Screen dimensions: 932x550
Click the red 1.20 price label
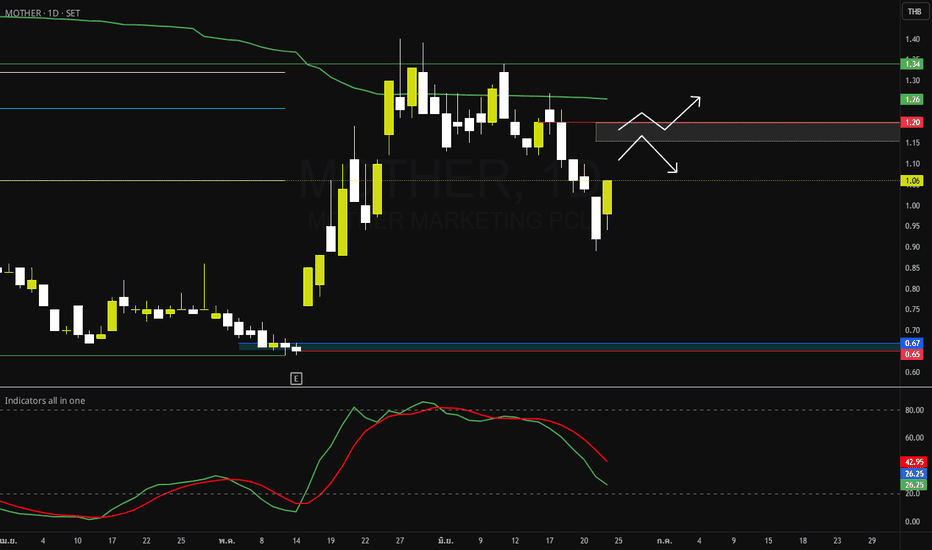pos(912,122)
